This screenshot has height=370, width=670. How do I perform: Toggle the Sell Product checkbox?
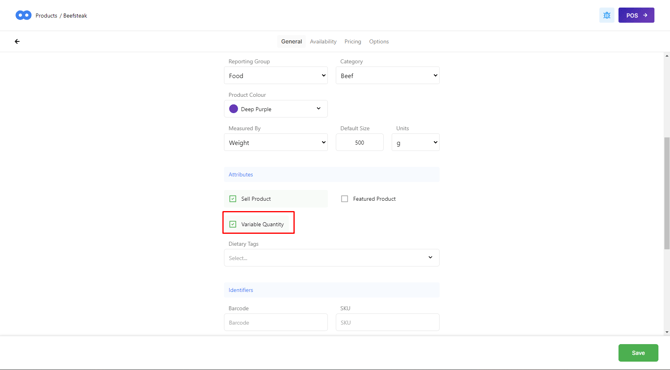tap(233, 199)
